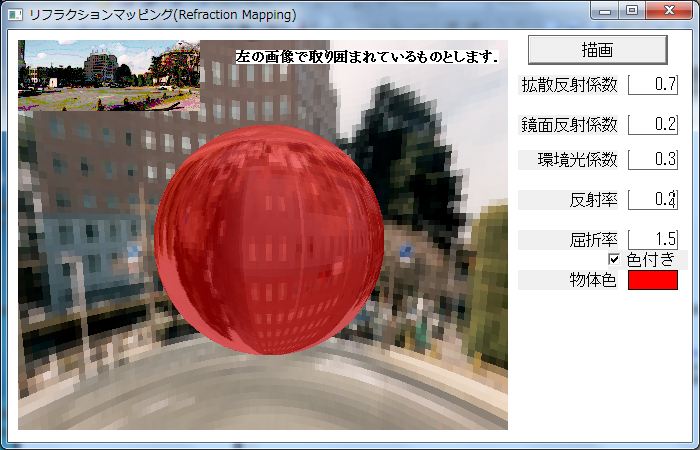Click the 鏡面反射係数 label
This screenshot has width=700, height=450.
[x=568, y=125]
